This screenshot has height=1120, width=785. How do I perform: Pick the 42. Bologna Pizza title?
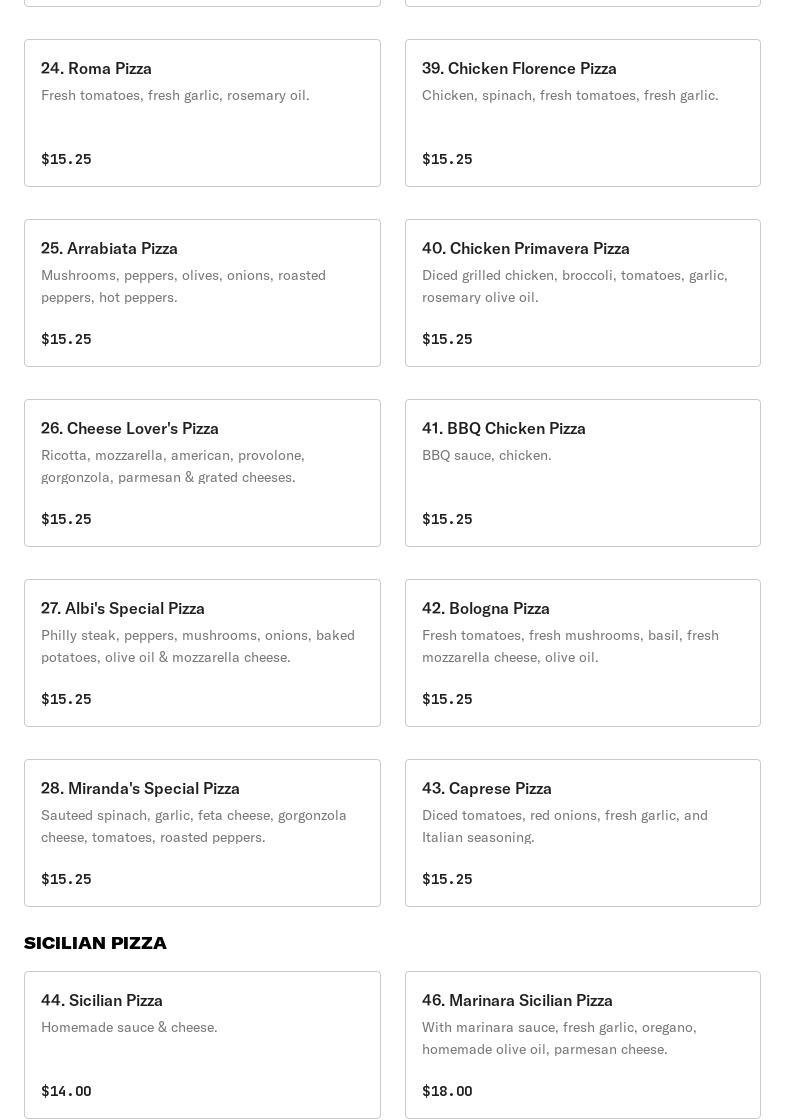(486, 608)
